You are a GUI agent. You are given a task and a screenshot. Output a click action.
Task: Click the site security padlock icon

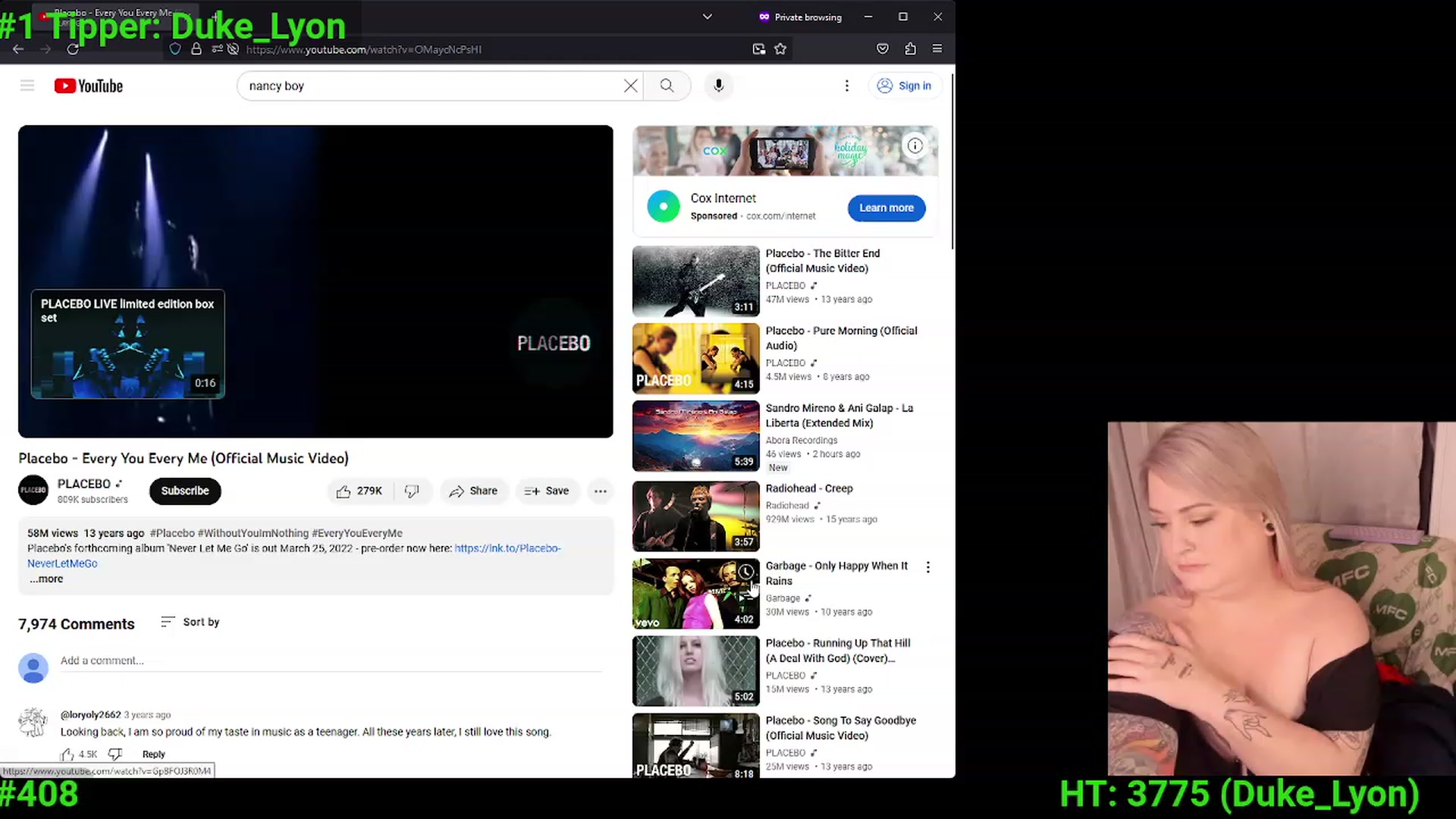pyautogui.click(x=196, y=49)
